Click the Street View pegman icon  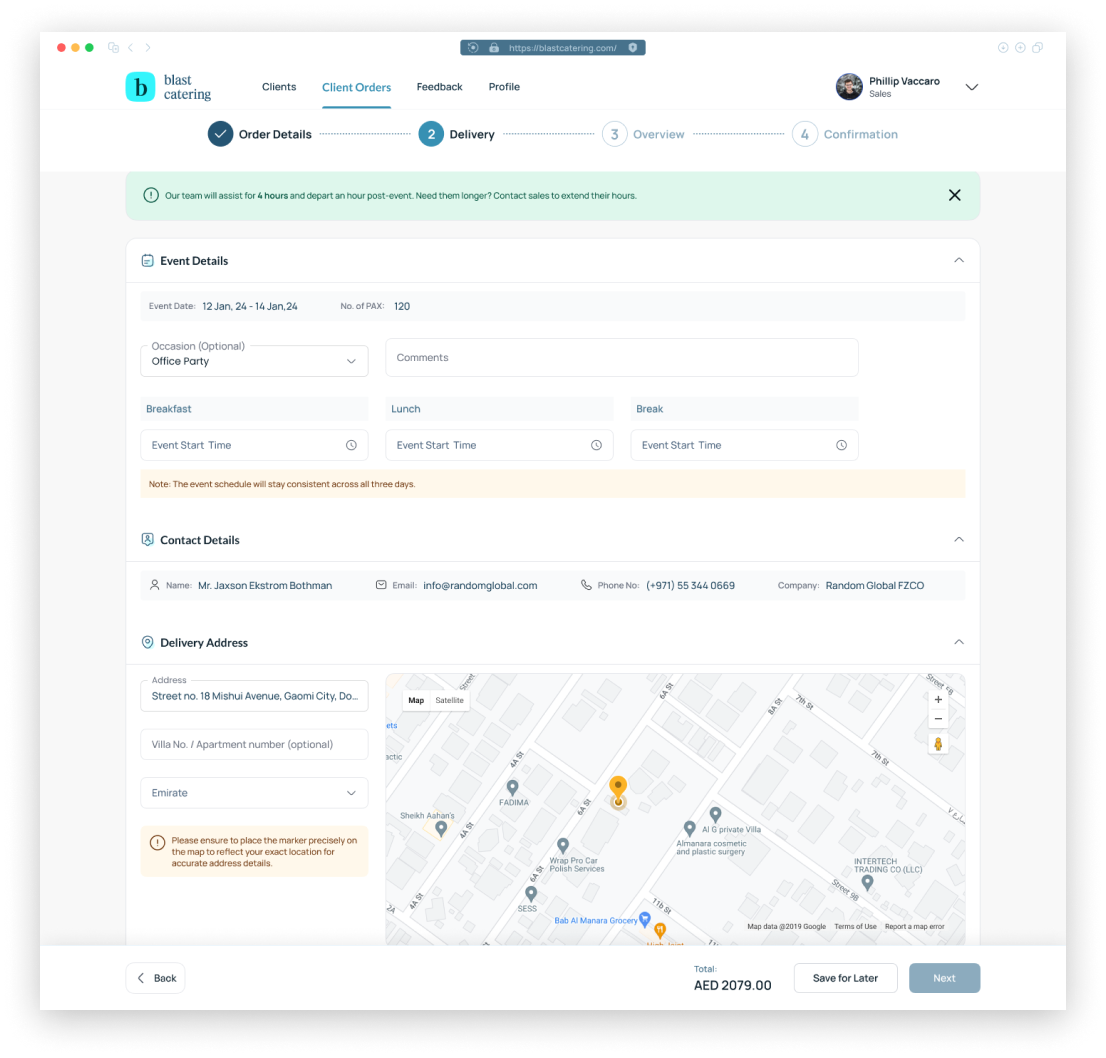coord(937,744)
